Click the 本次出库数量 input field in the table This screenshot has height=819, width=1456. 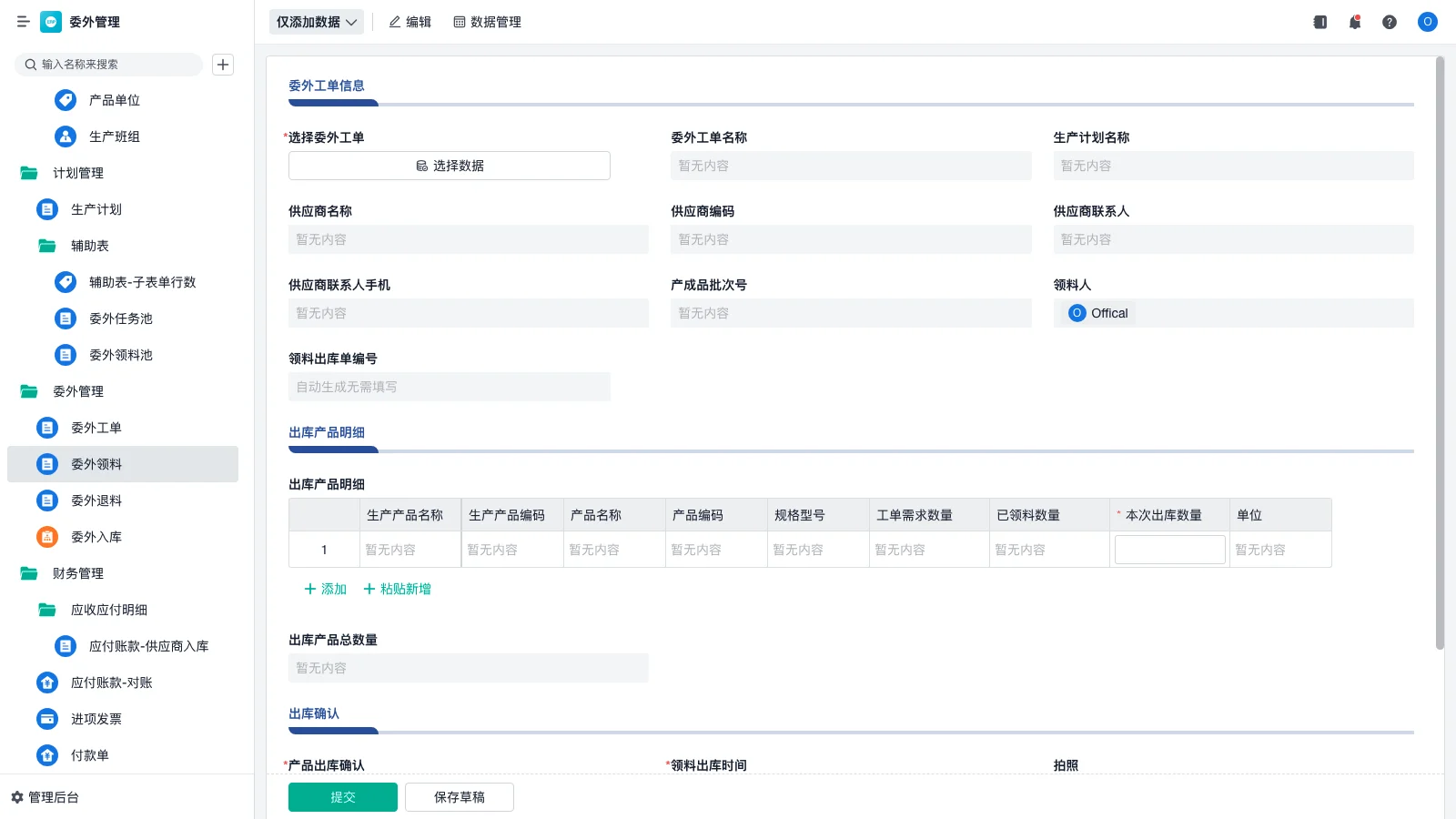[1170, 549]
